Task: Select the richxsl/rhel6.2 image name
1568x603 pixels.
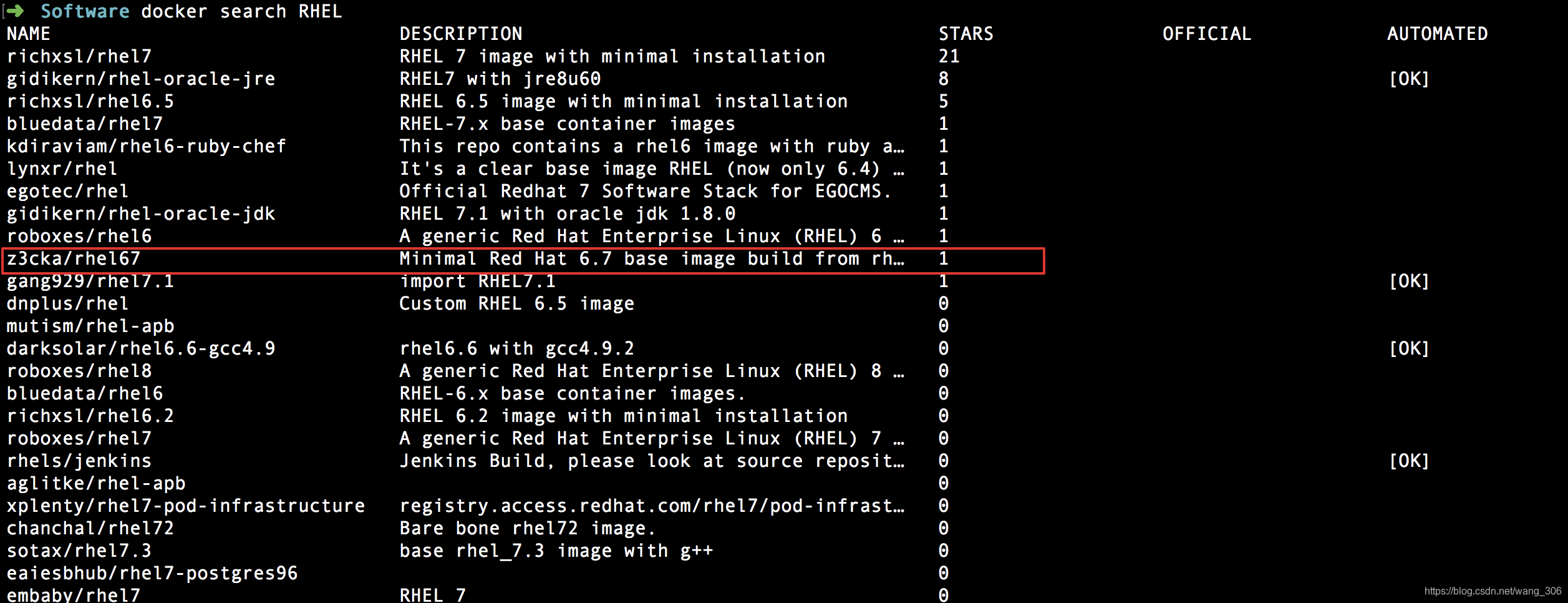Action: point(90,416)
